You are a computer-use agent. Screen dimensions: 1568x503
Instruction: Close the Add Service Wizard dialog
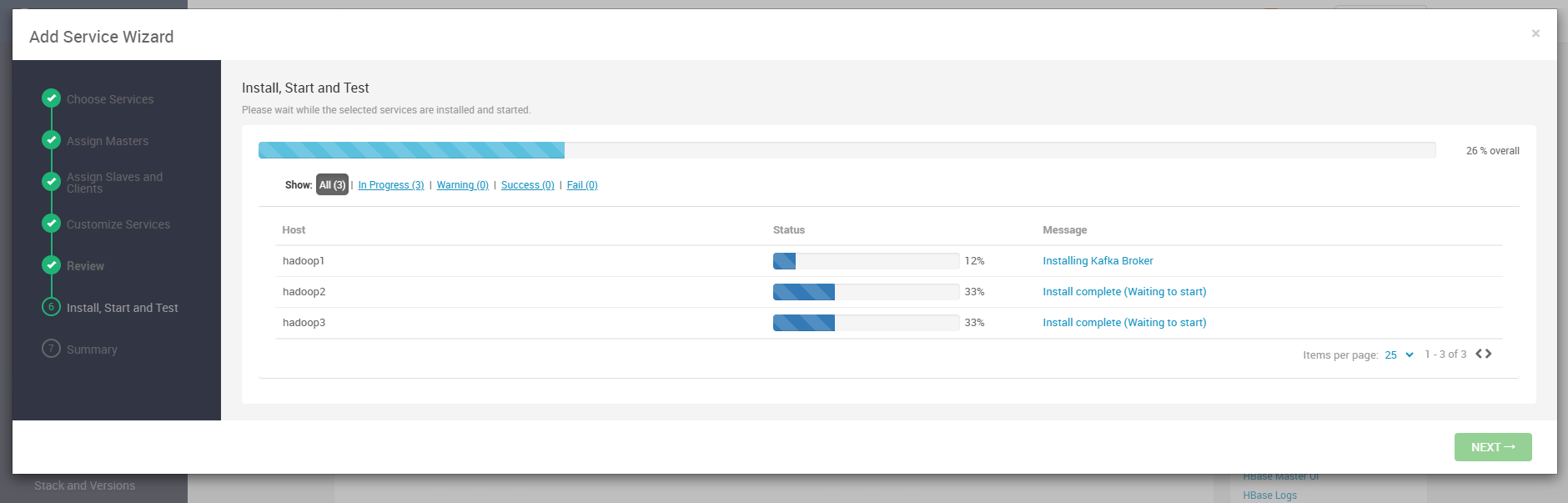tap(1535, 33)
